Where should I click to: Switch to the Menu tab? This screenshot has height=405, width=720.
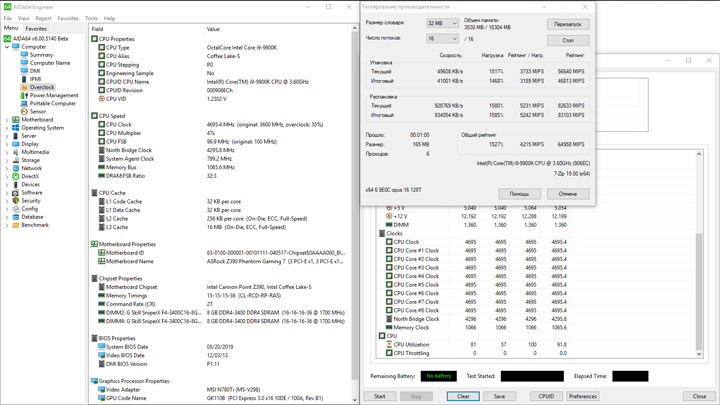click(x=11, y=28)
